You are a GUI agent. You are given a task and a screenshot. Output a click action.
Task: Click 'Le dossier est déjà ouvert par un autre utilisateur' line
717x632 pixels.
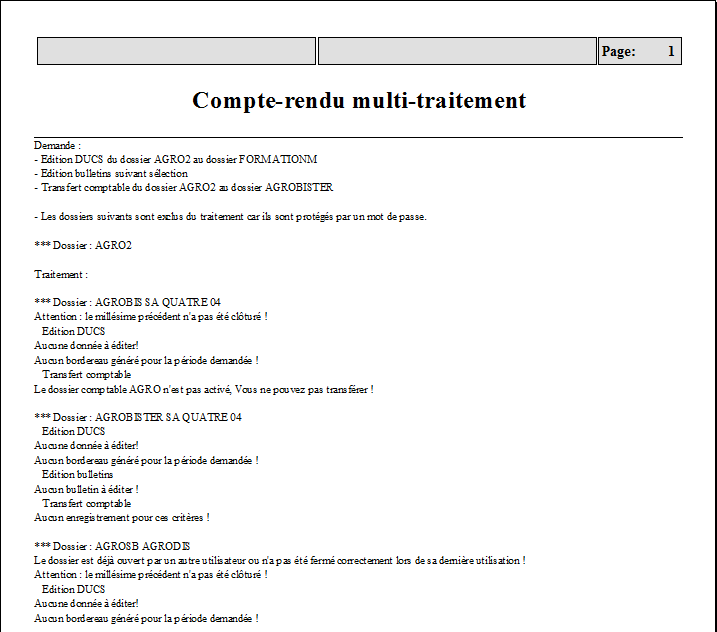(279, 561)
